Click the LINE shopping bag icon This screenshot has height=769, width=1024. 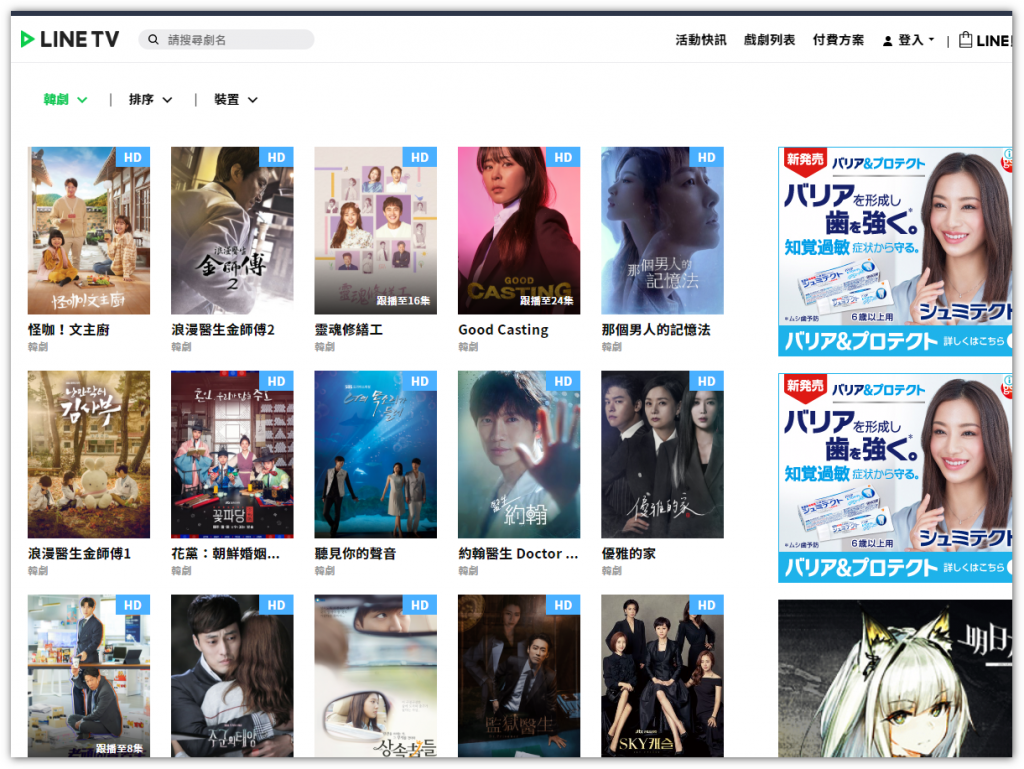click(965, 40)
